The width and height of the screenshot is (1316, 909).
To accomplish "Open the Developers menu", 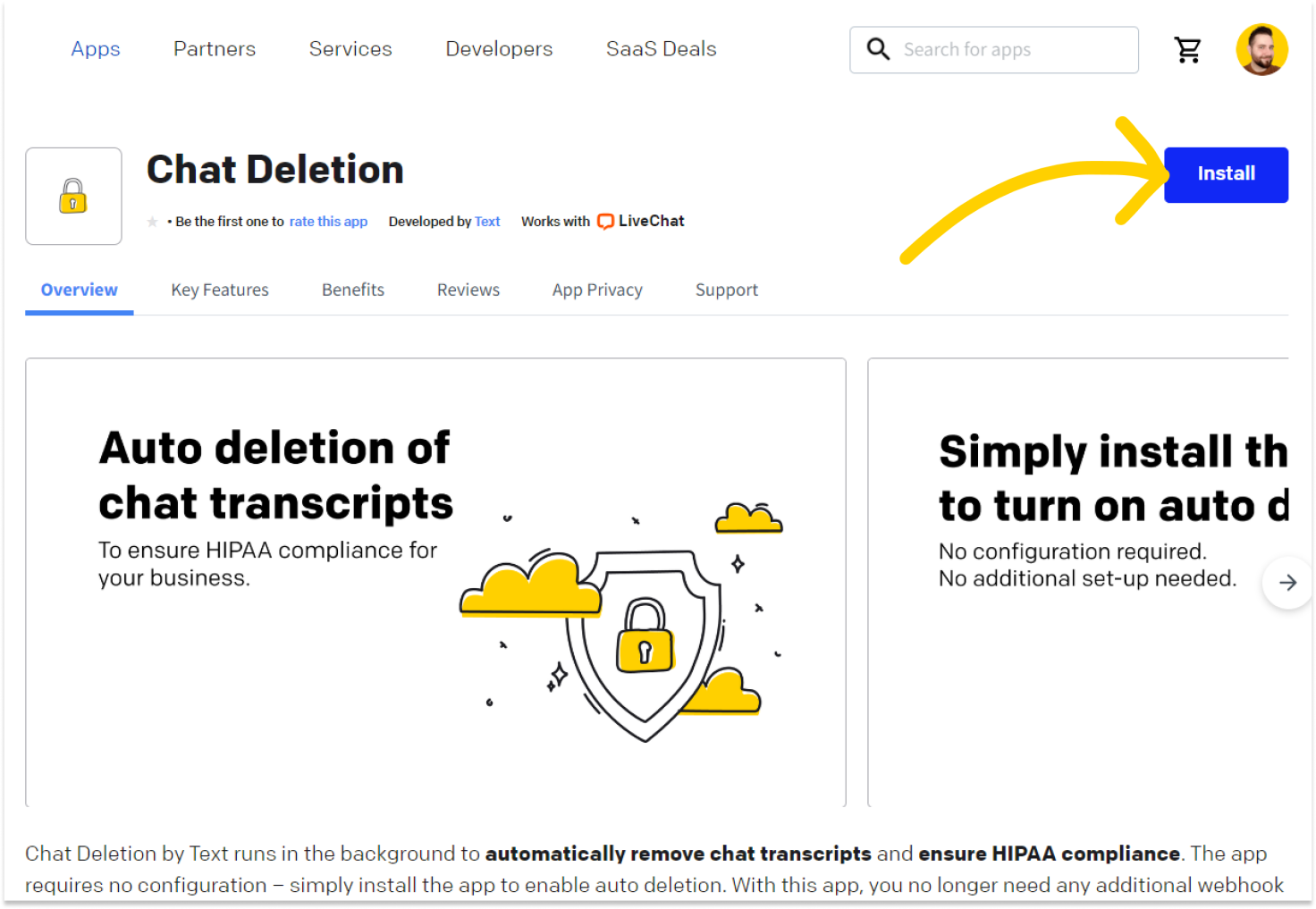I will pos(499,49).
